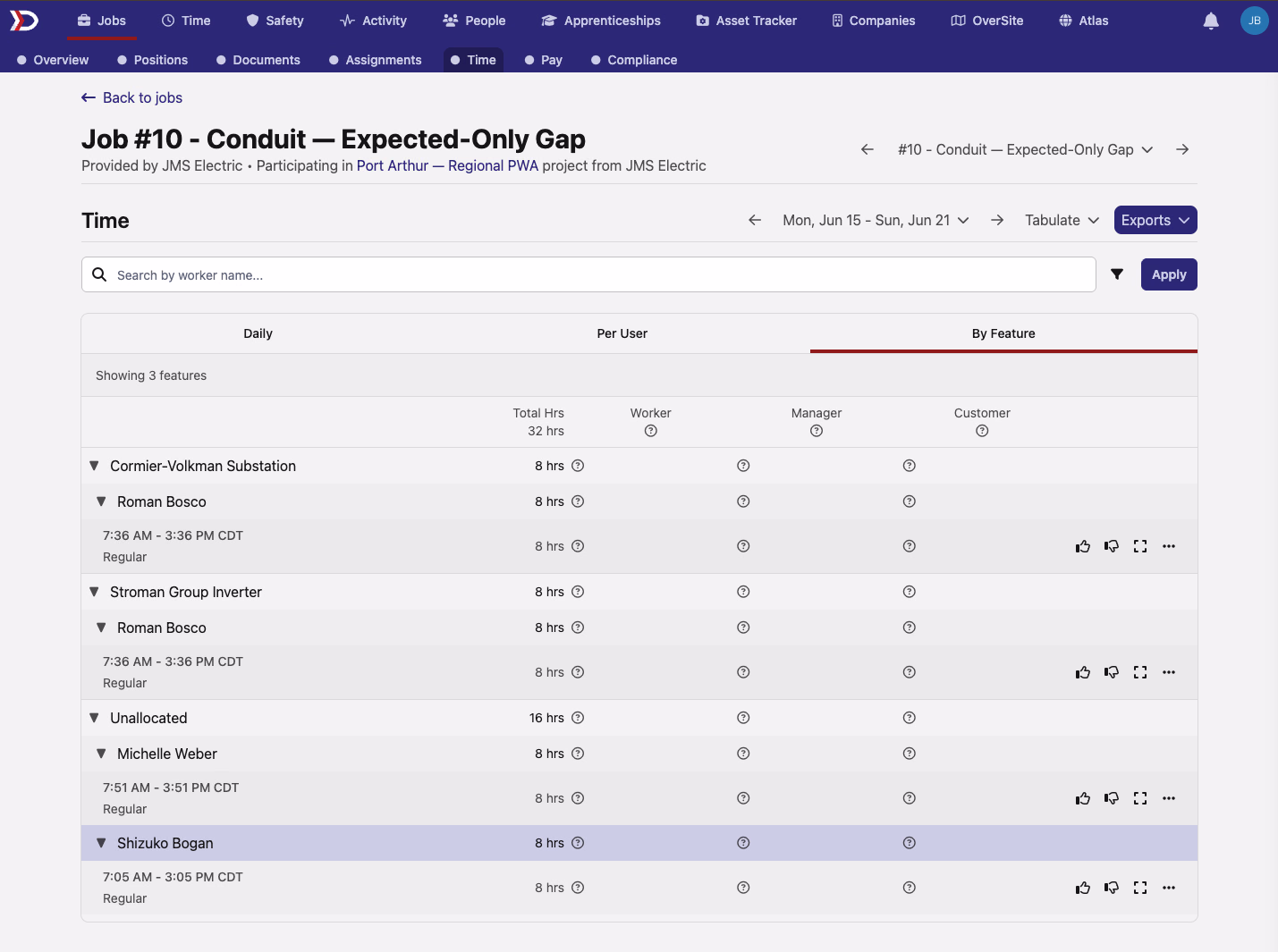
Task: Open more options for the Cormier-Volkman entry
Action: (1169, 546)
